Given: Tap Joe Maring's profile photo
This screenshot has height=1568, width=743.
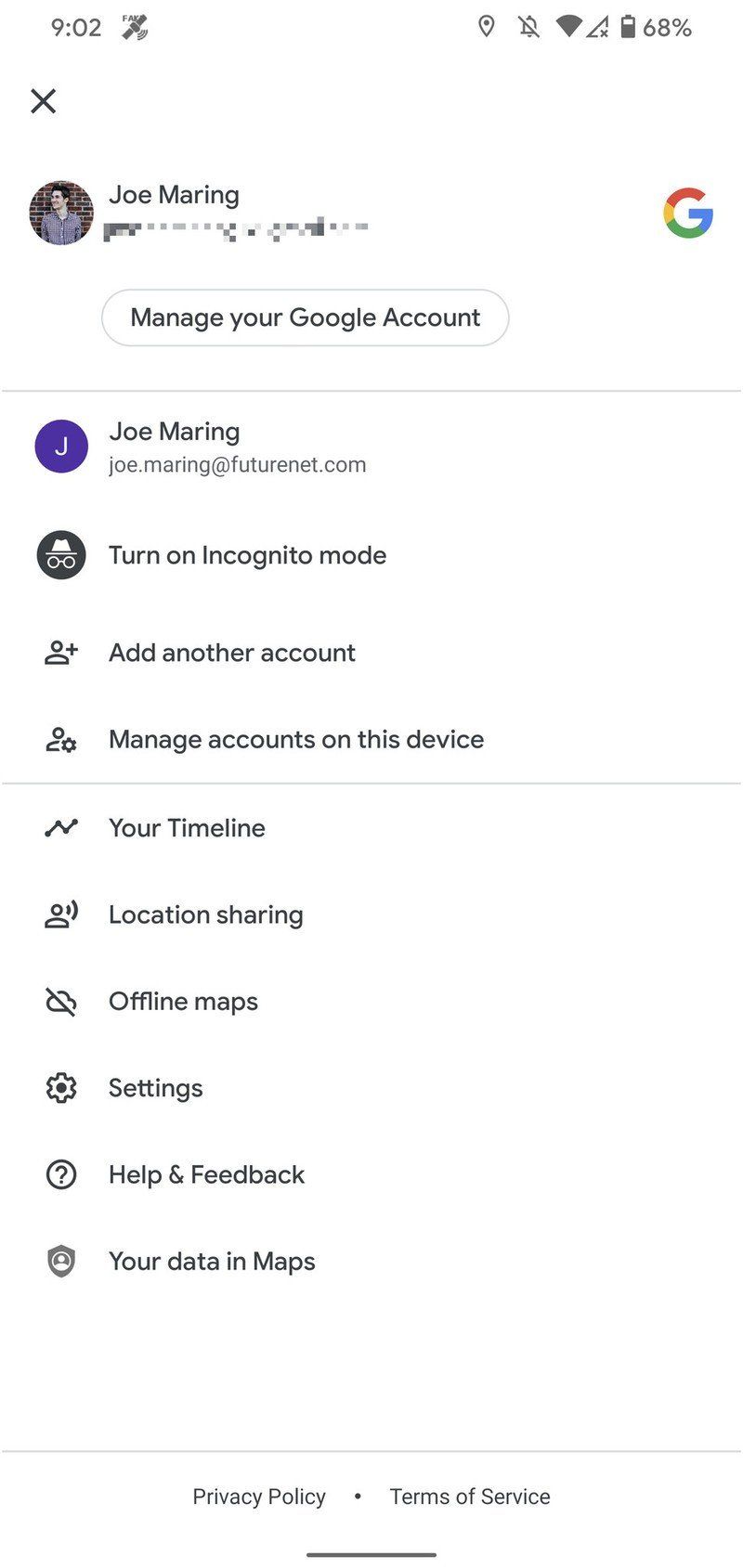Looking at the screenshot, I should coord(61,213).
